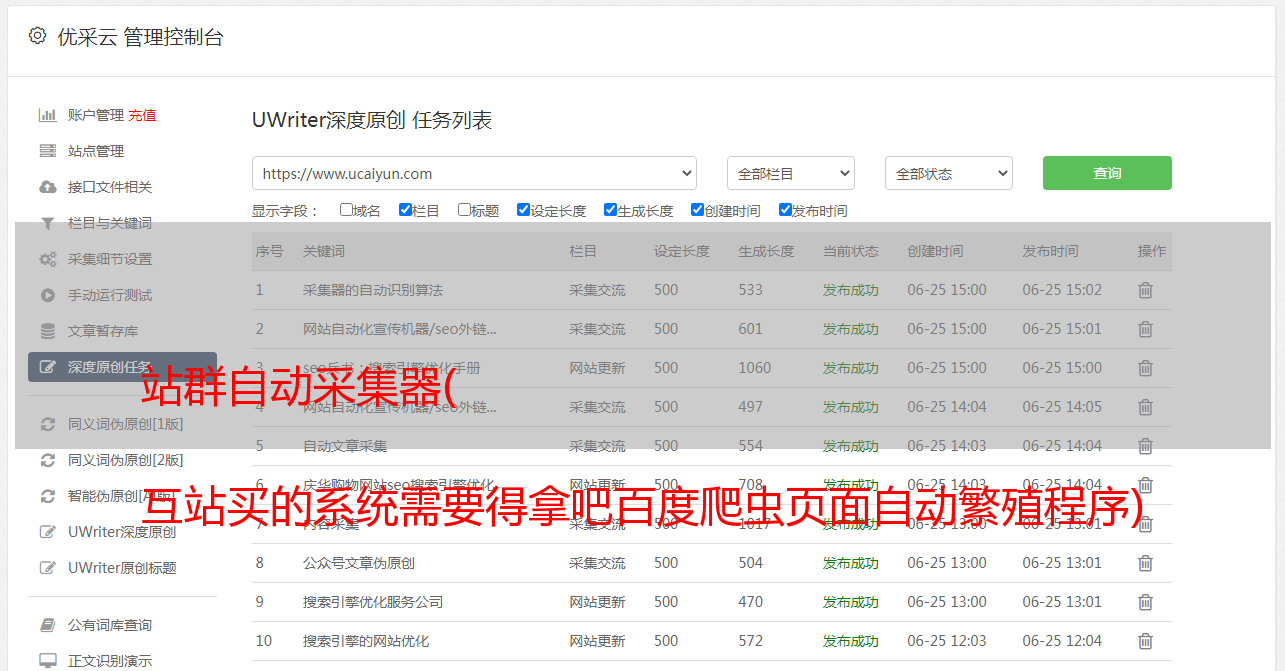Image resolution: width=1285 pixels, height=671 pixels.
Task: Click keyword 采集器的自动识别算法
Action: click(x=373, y=290)
